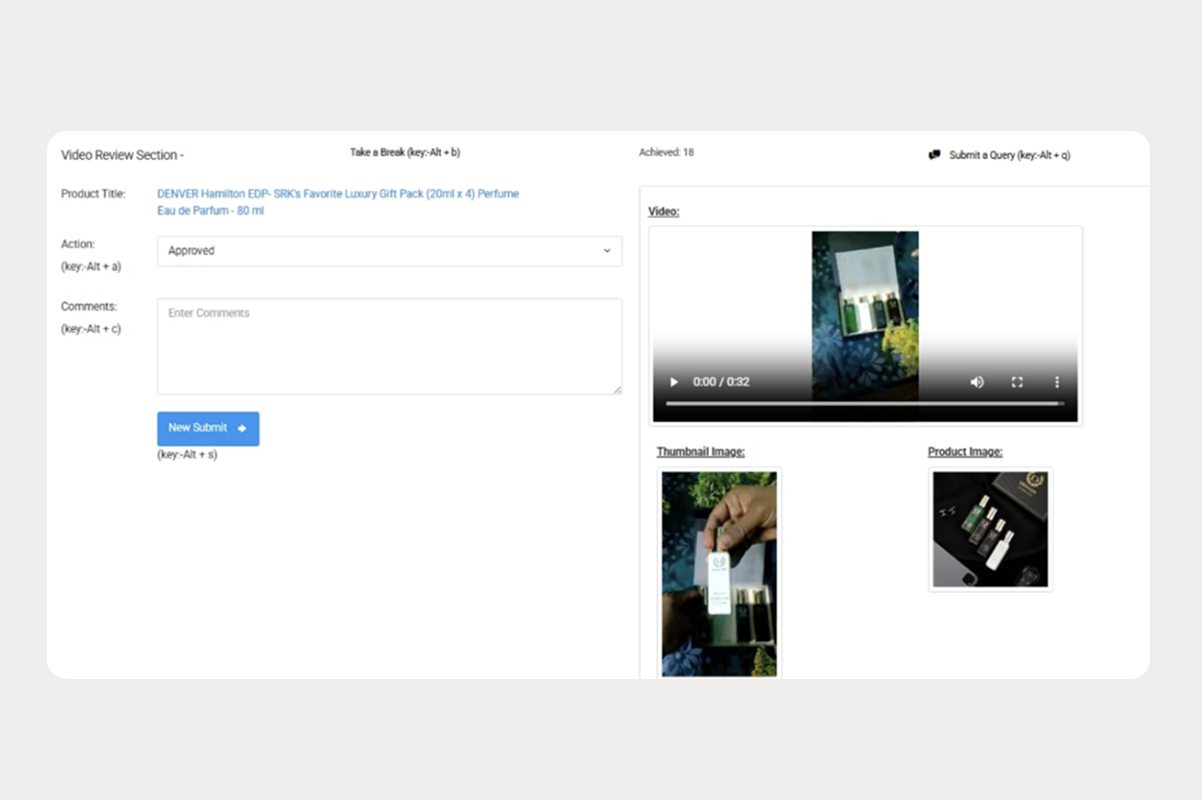Click the Thumbnail Image label
1202x800 pixels.
click(x=700, y=452)
